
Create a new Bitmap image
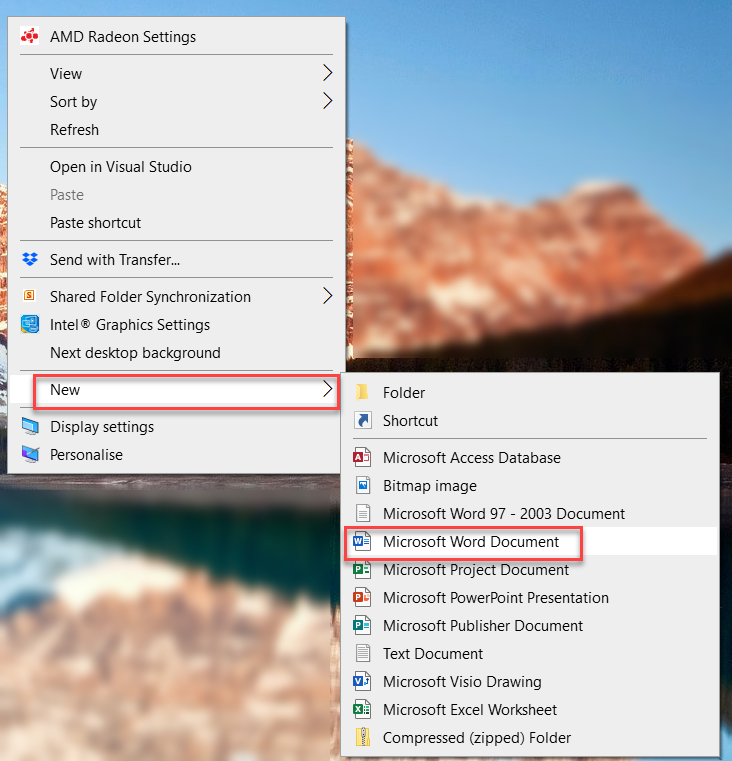point(530,485)
